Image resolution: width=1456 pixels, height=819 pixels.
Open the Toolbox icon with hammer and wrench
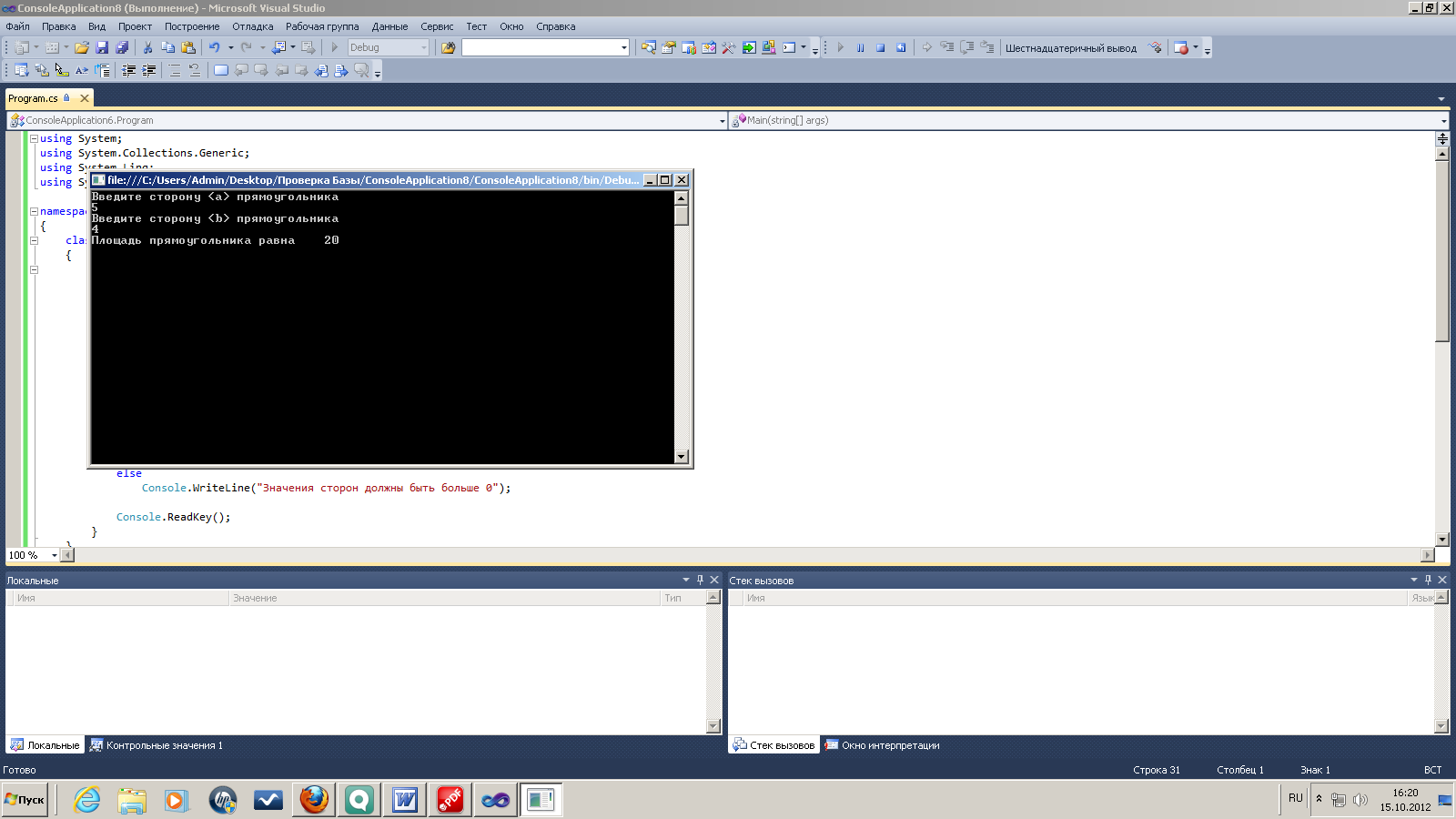pyautogui.click(x=729, y=47)
